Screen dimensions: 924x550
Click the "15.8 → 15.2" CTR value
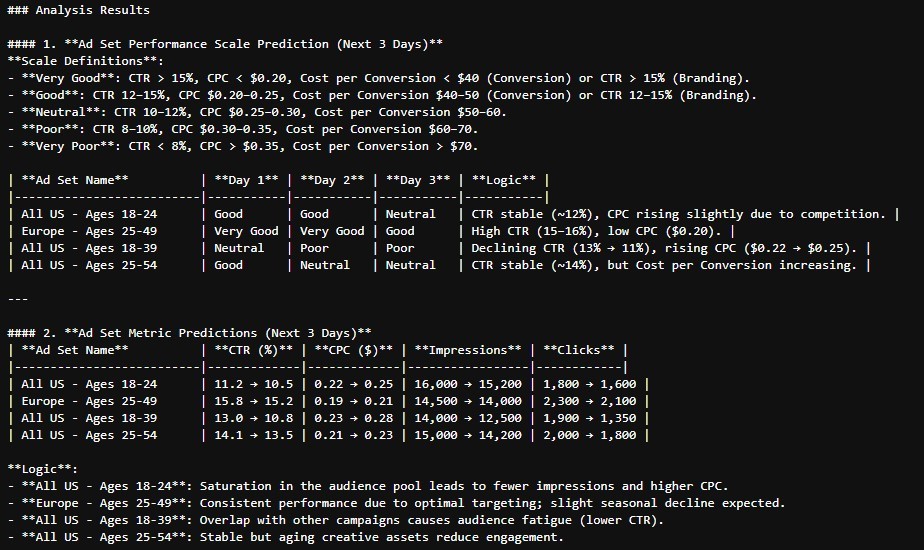click(x=253, y=401)
